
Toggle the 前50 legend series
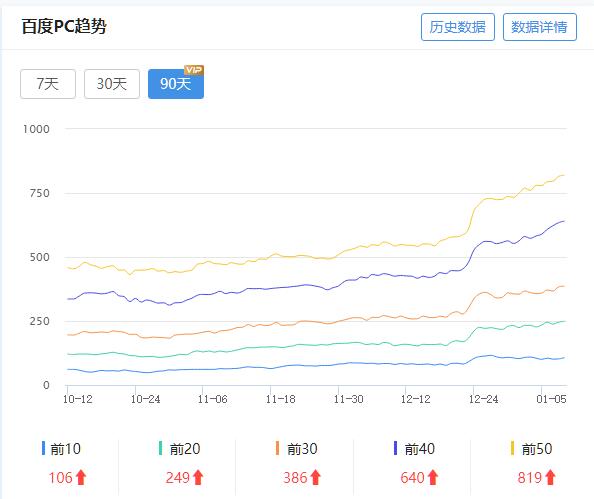coord(531,449)
